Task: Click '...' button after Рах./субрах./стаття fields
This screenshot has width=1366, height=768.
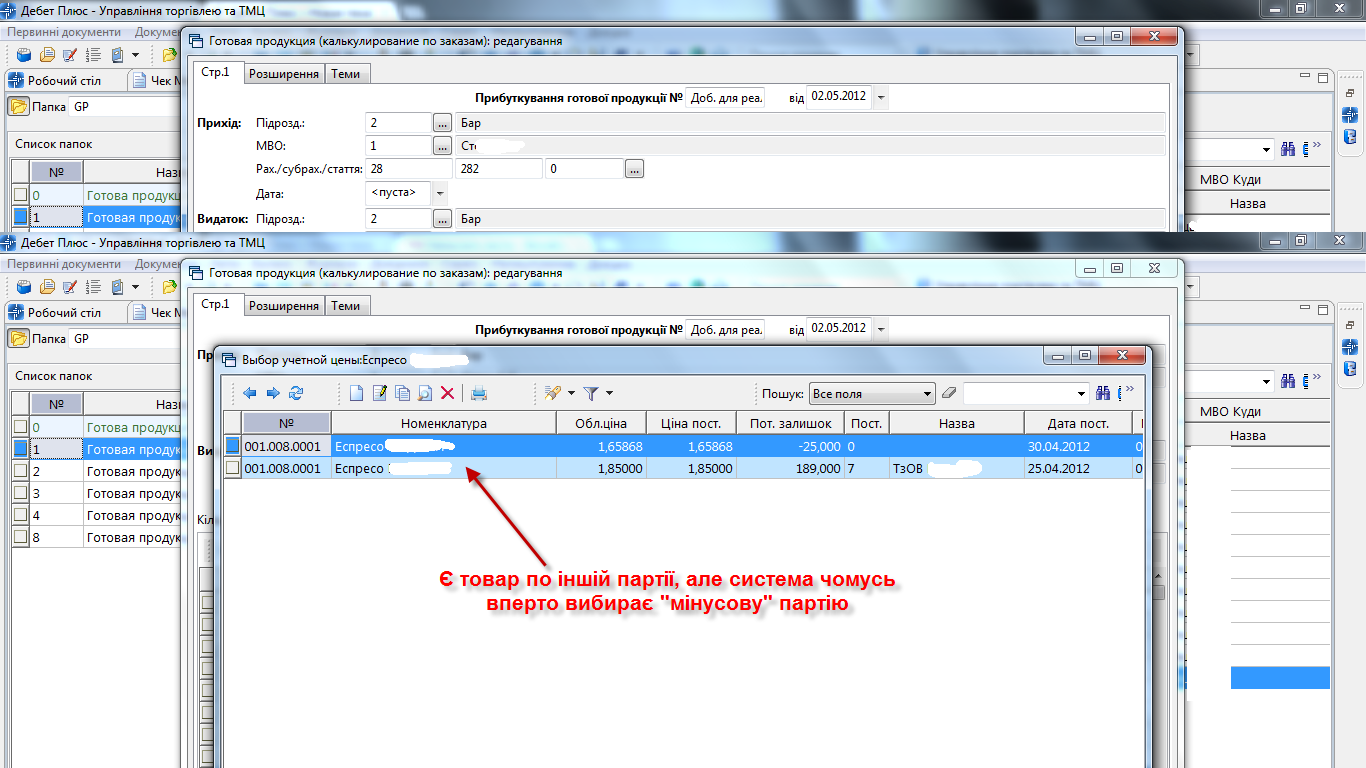Action: pos(634,169)
